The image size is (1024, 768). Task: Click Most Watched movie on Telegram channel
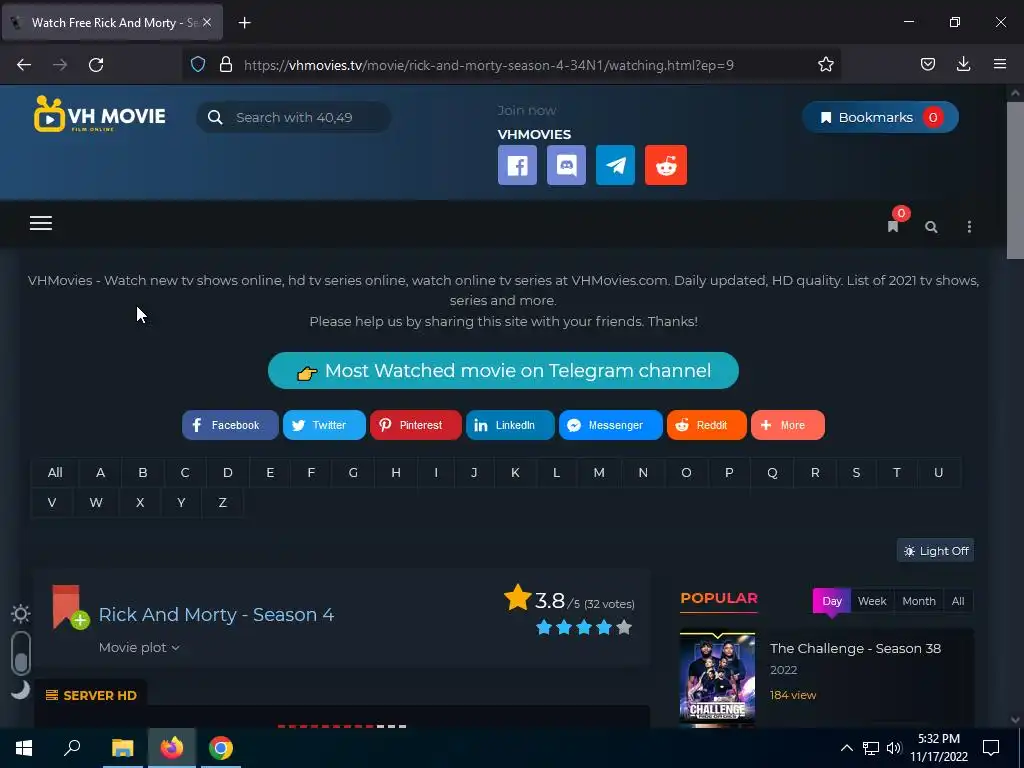pyautogui.click(x=503, y=370)
